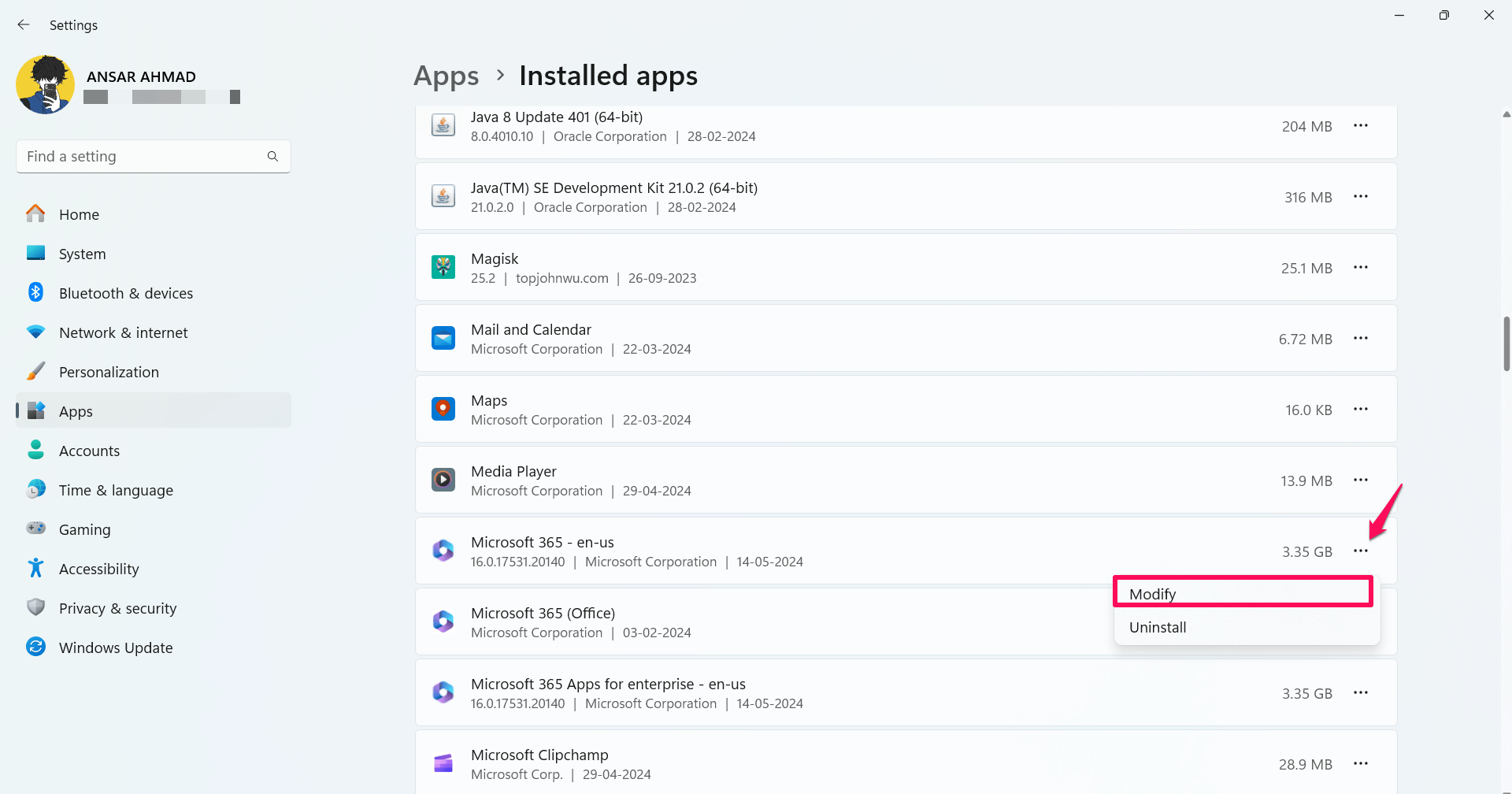Select the Privacy & security shield icon

pyautogui.click(x=36, y=607)
